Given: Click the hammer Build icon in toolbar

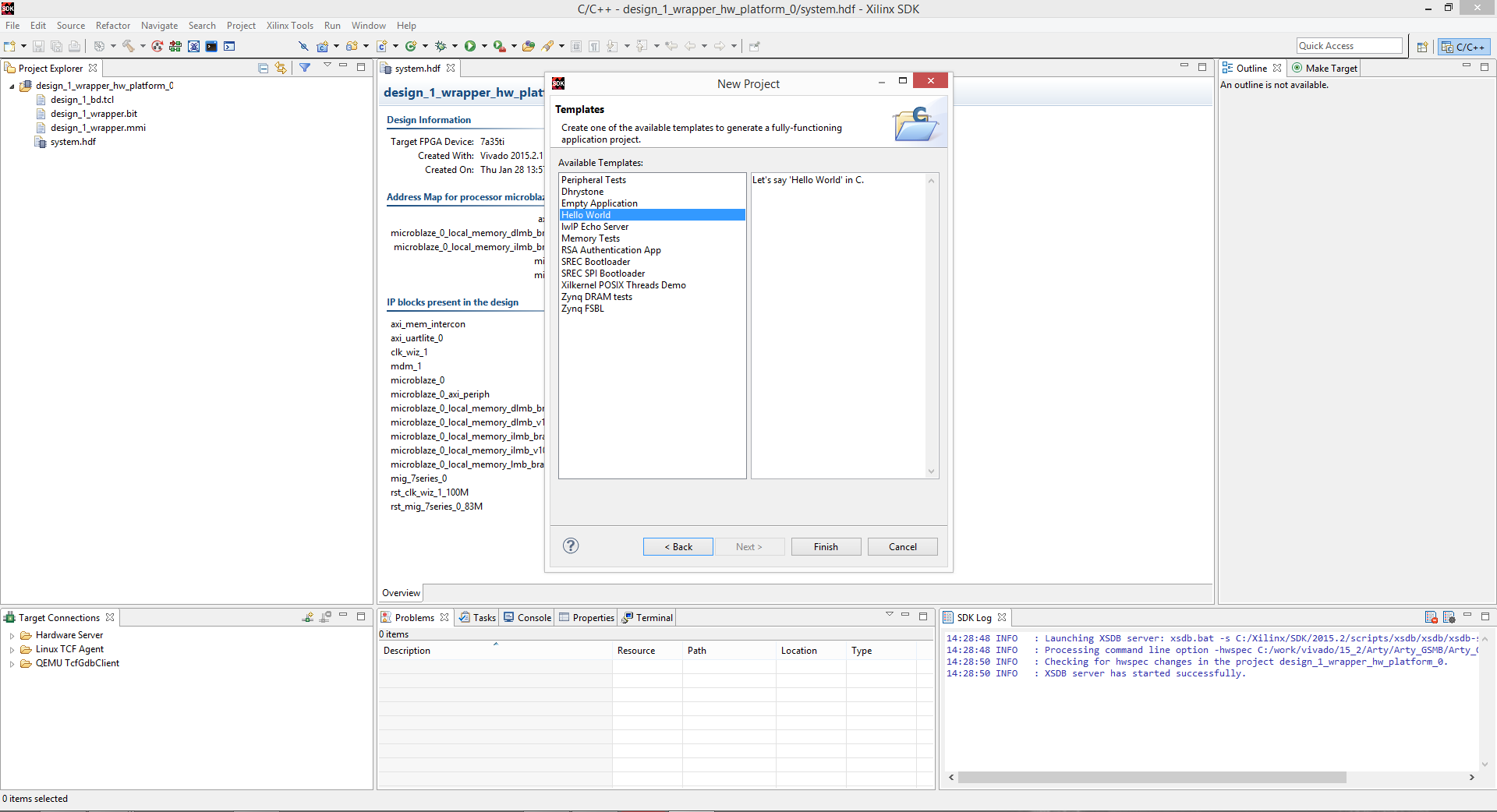Looking at the screenshot, I should (x=129, y=46).
